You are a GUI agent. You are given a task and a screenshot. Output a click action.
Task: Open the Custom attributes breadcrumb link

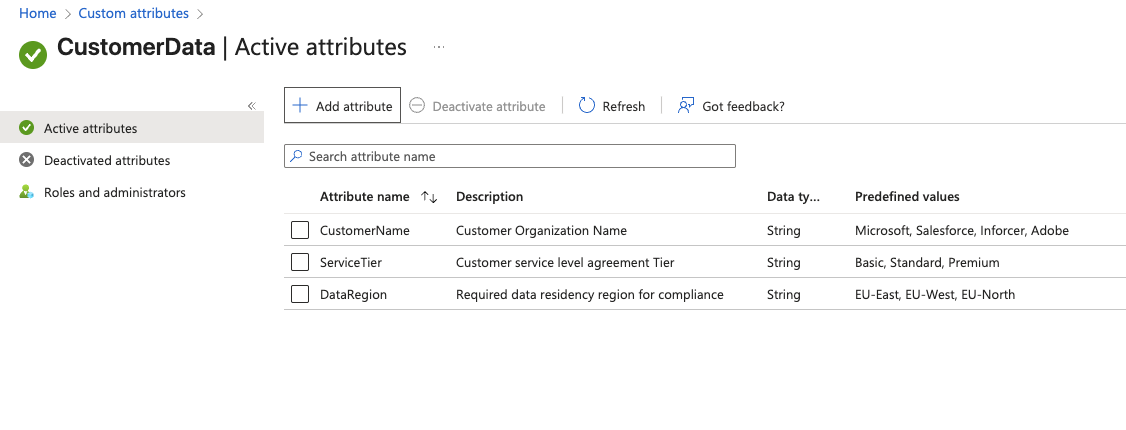(x=134, y=13)
